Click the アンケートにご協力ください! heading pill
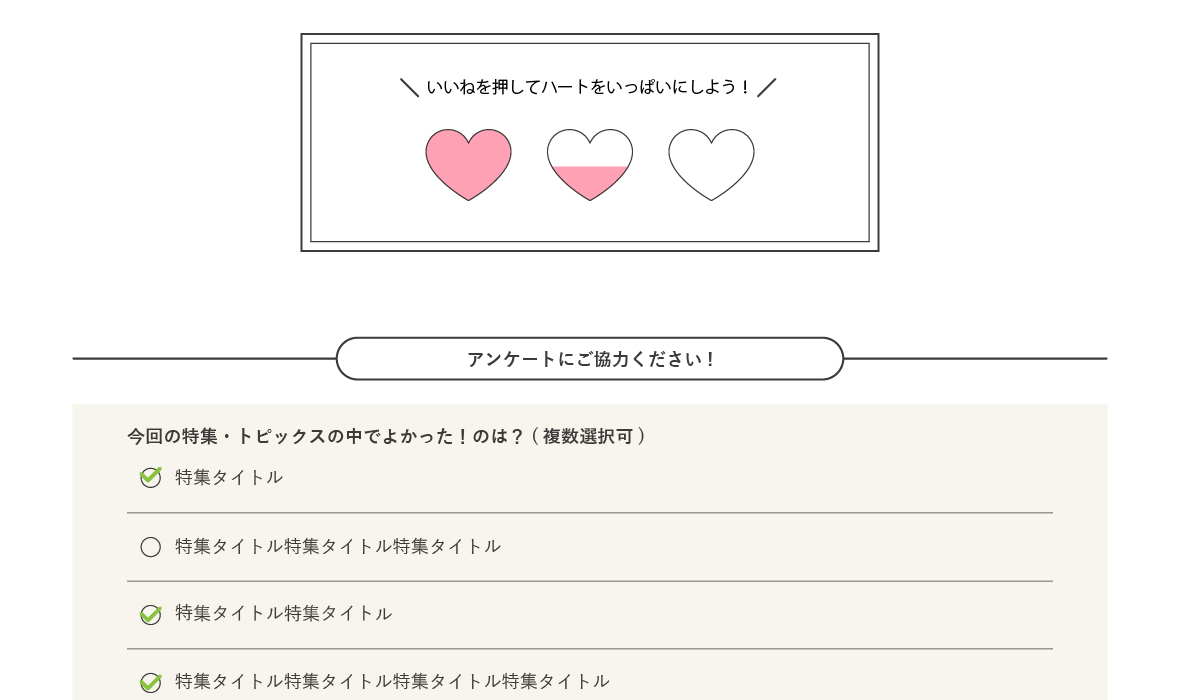1180x700 pixels. click(x=590, y=359)
